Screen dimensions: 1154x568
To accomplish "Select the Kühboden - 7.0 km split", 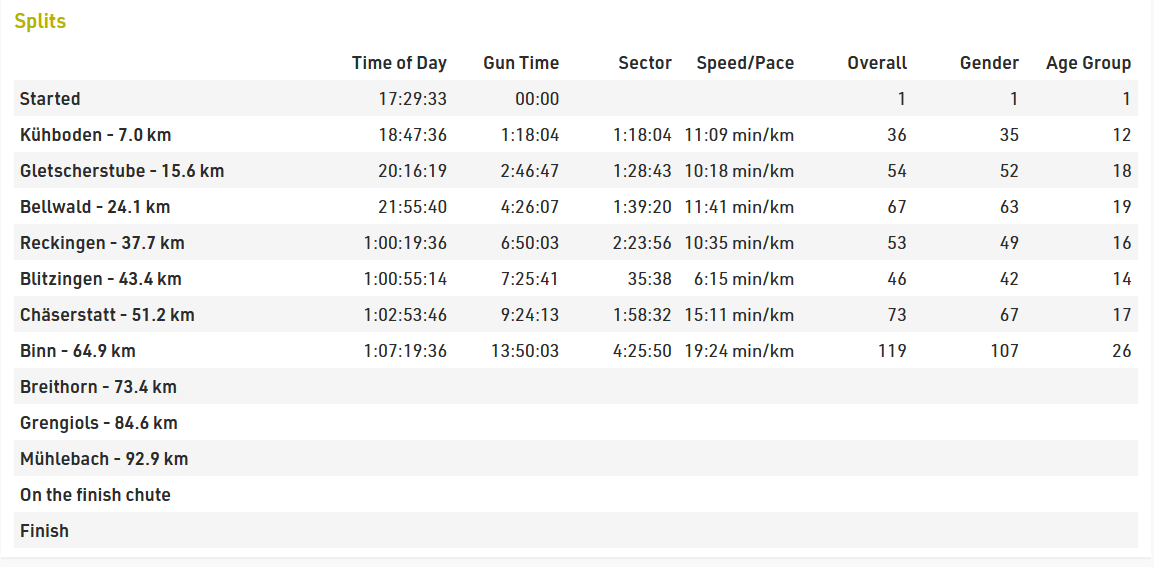I will (576, 135).
